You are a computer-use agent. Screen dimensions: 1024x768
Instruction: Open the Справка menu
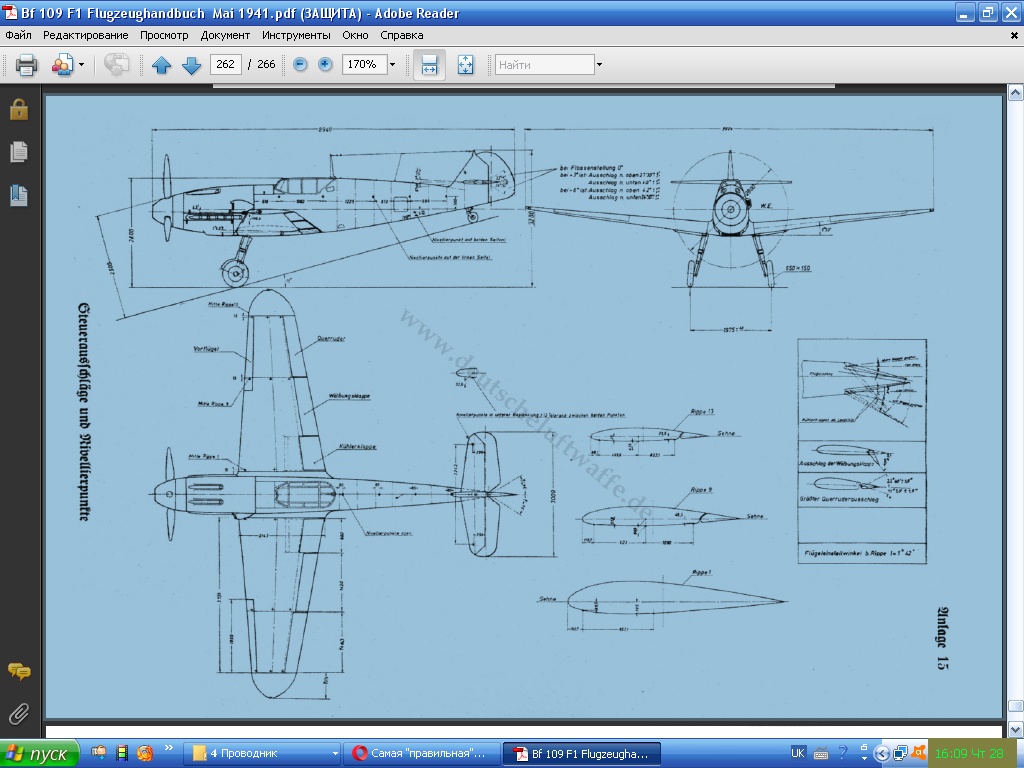tap(402, 35)
